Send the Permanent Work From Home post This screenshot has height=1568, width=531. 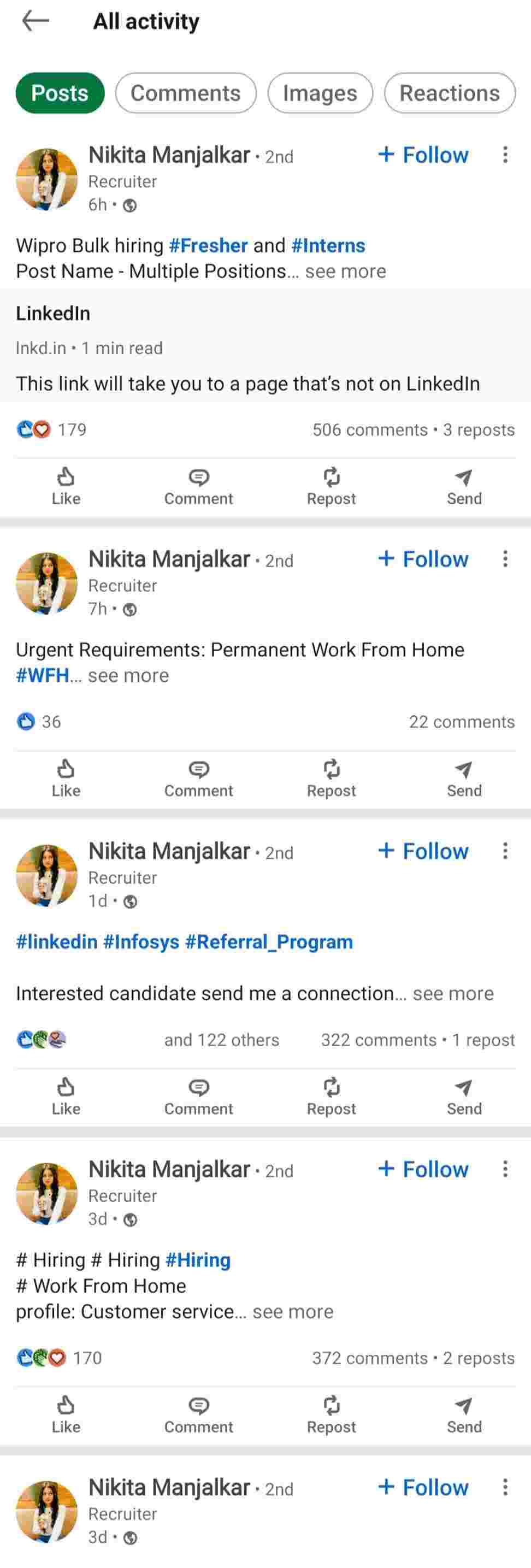pyautogui.click(x=464, y=778)
